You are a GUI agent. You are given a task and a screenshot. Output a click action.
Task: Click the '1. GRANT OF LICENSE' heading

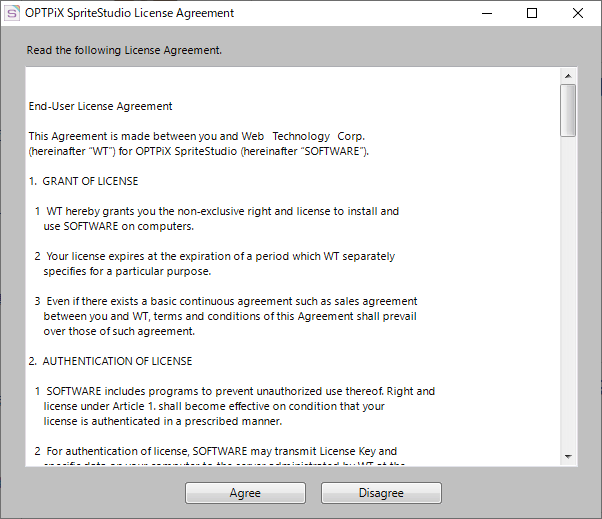click(x=83, y=181)
